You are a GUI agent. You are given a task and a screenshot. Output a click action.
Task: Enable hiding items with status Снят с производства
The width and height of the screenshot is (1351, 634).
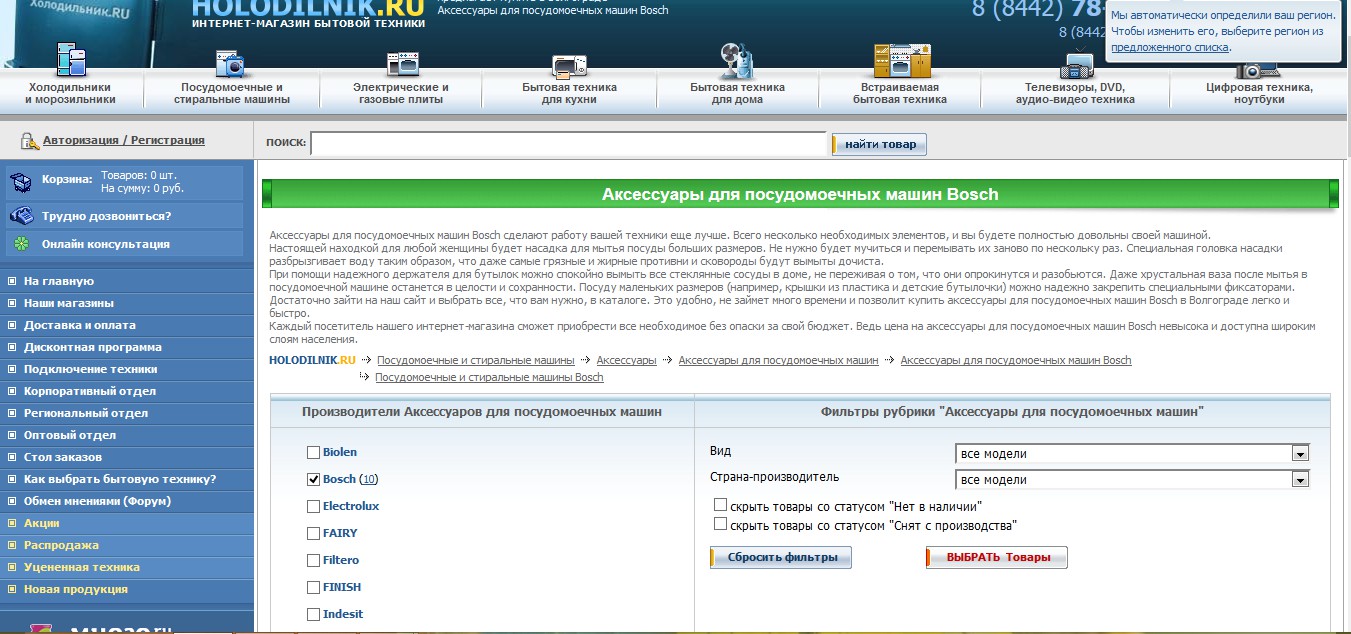720,523
